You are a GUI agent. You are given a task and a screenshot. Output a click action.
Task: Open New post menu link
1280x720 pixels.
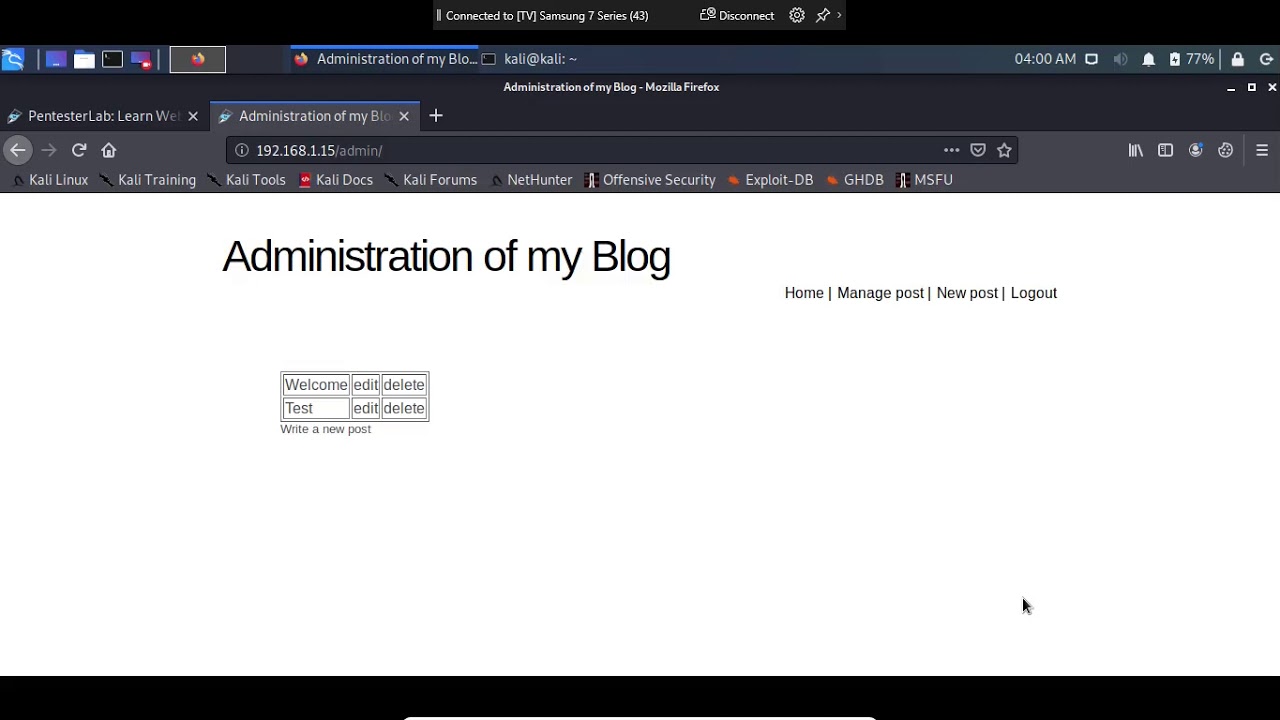(x=967, y=293)
